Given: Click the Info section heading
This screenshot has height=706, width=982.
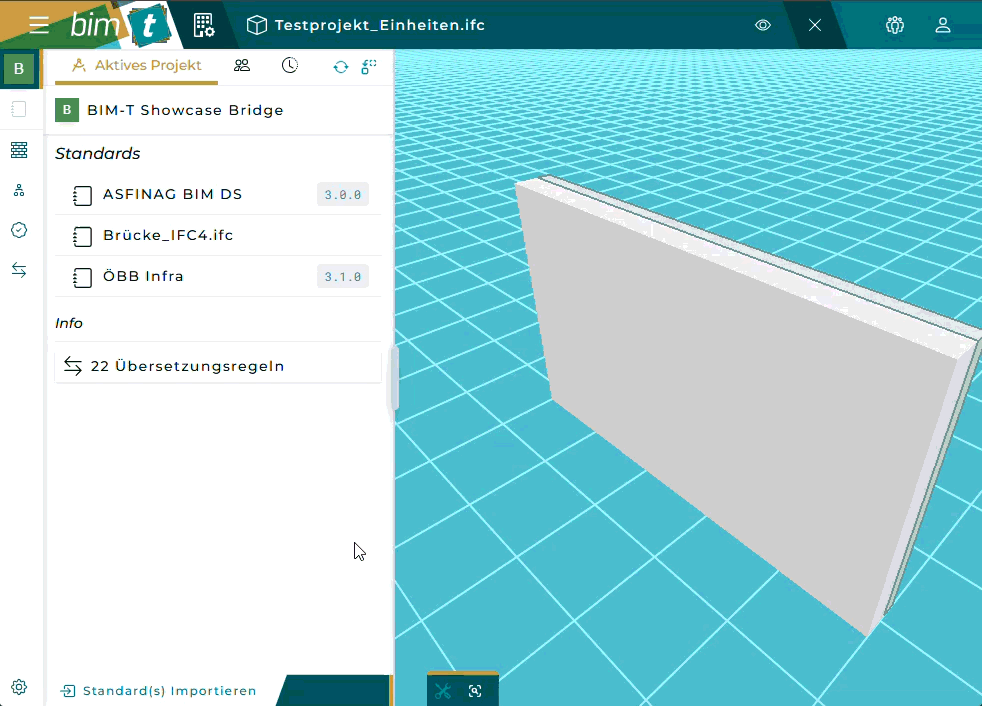Looking at the screenshot, I should point(69,323).
